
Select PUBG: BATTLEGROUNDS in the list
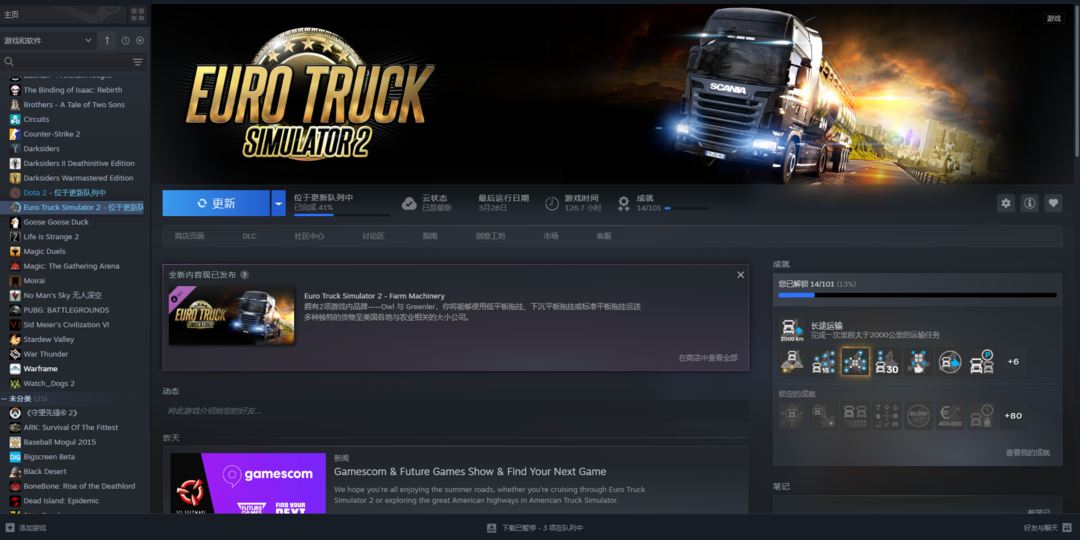[66, 310]
